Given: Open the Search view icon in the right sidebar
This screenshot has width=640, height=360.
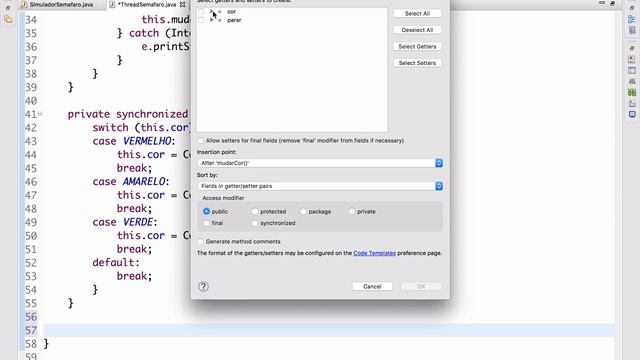Looking at the screenshot, I should [x=632, y=82].
